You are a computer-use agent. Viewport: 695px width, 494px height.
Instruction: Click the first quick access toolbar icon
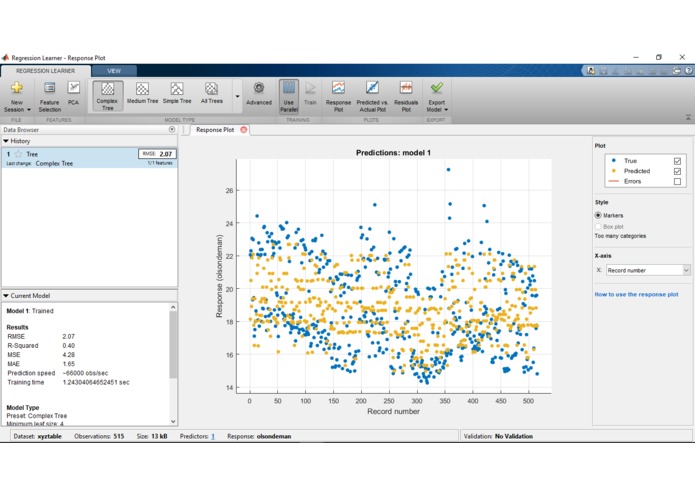[591, 70]
